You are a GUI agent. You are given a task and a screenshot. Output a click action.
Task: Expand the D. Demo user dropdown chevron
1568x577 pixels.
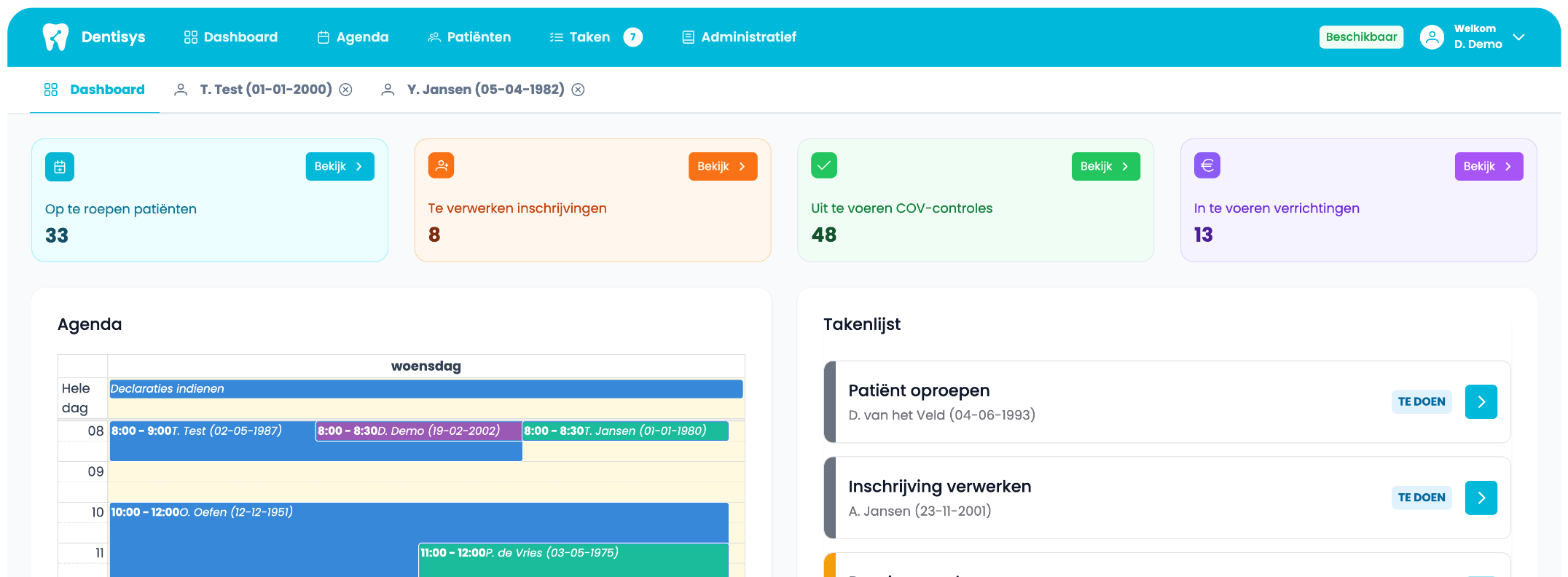1518,37
